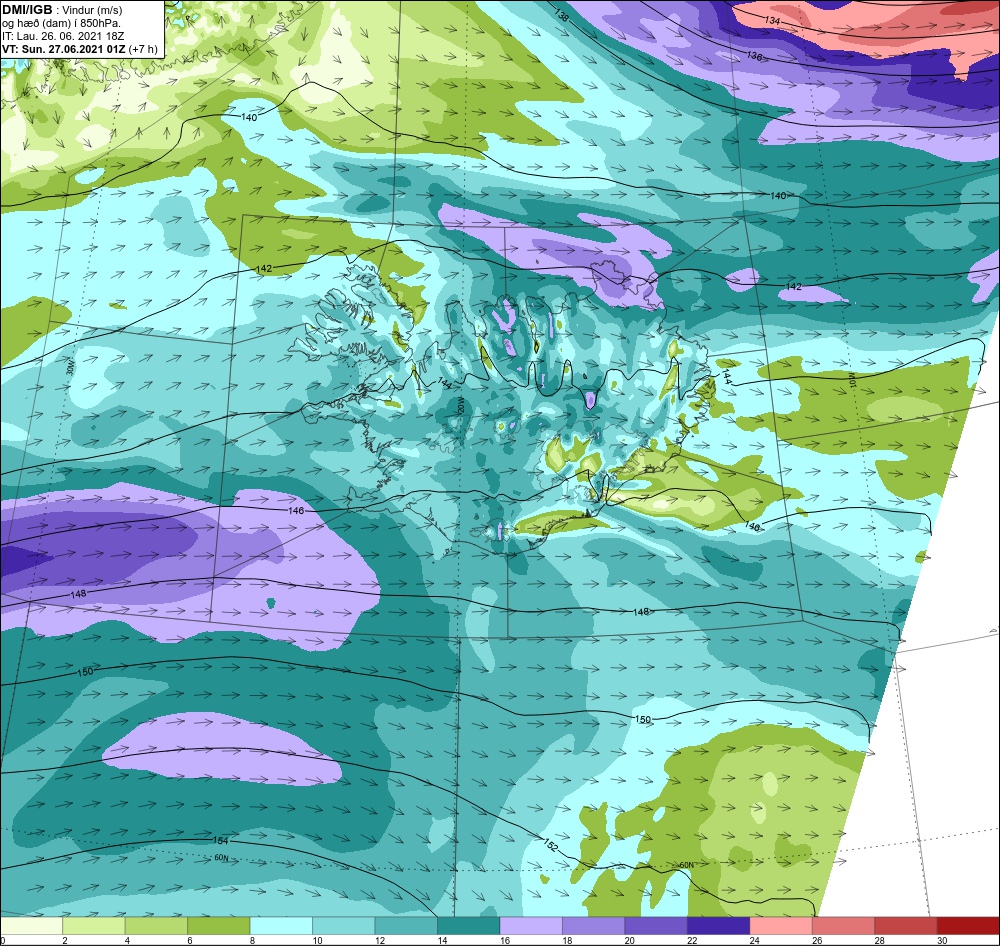Select the 144 contour label over central Iceland
The width and height of the screenshot is (1000, 946).
tap(445, 384)
